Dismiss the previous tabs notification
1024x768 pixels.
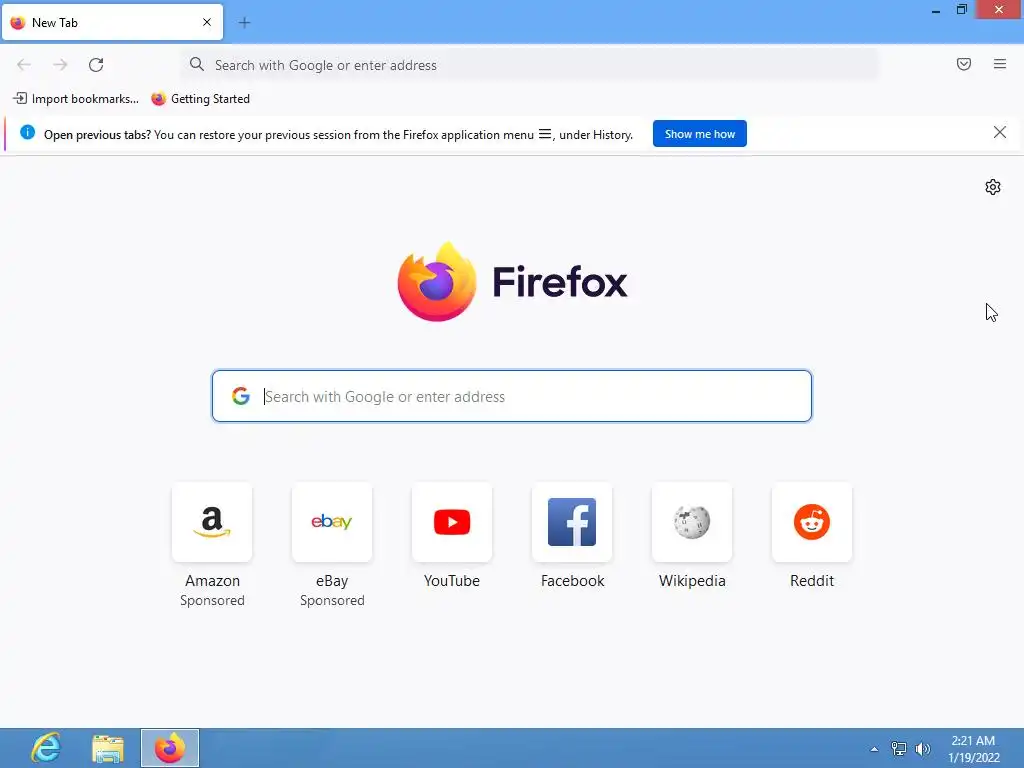(1000, 133)
